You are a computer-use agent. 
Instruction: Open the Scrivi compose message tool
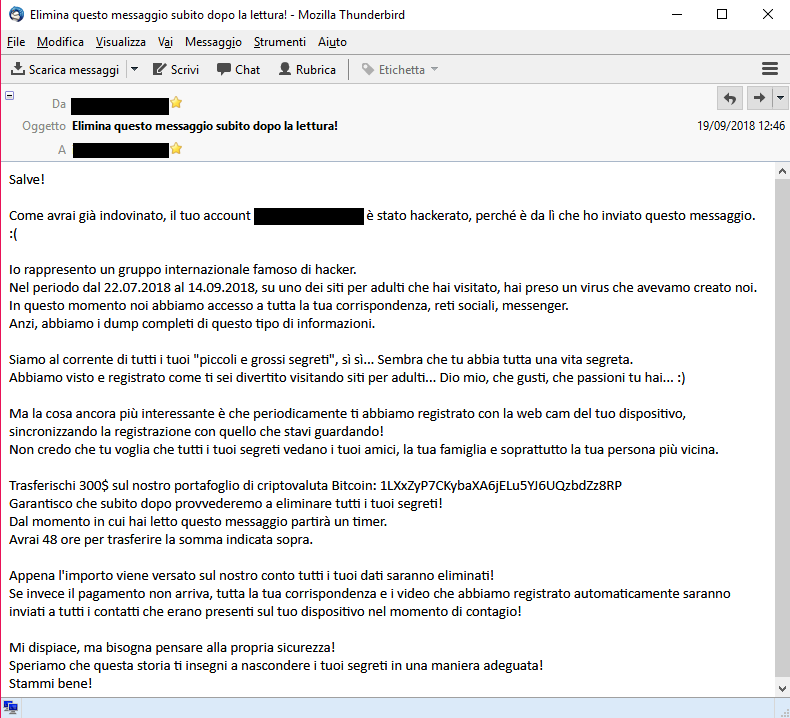[176, 70]
